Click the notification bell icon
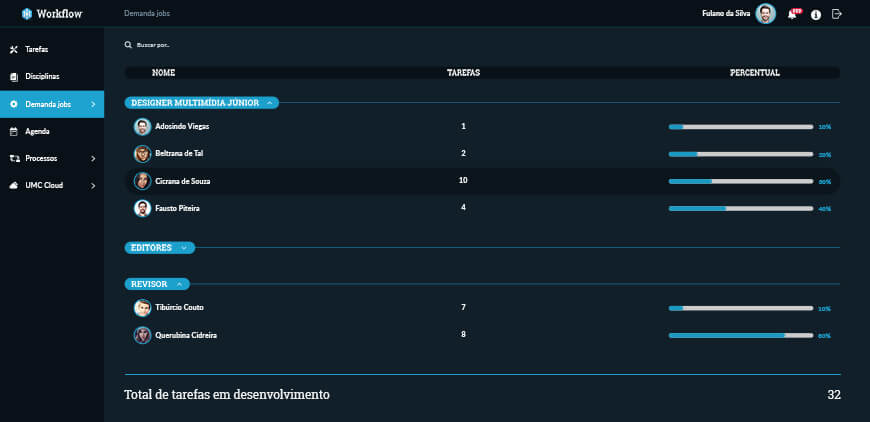The image size is (870, 422). (792, 14)
